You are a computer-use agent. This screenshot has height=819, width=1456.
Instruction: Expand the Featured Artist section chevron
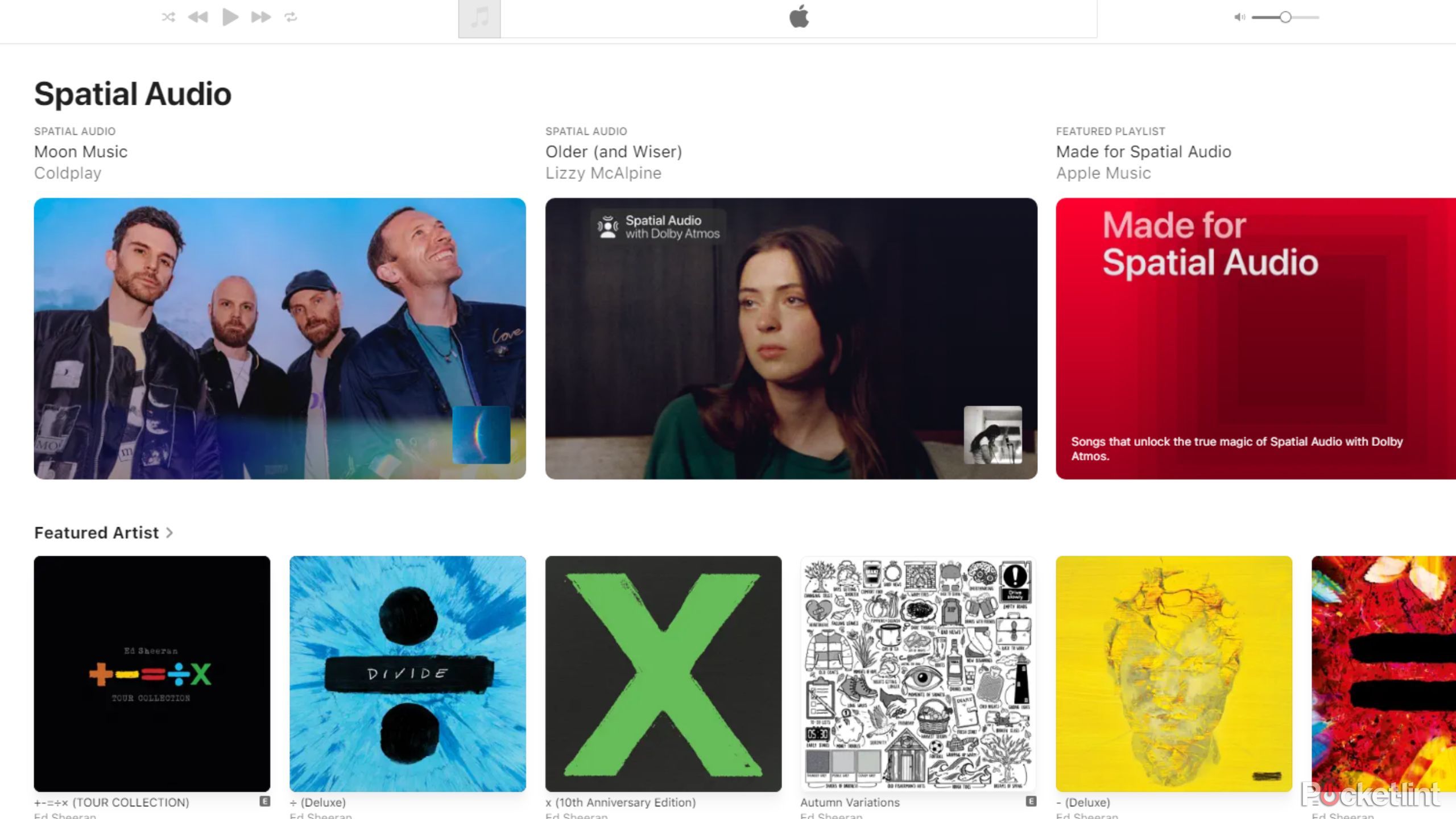169,533
